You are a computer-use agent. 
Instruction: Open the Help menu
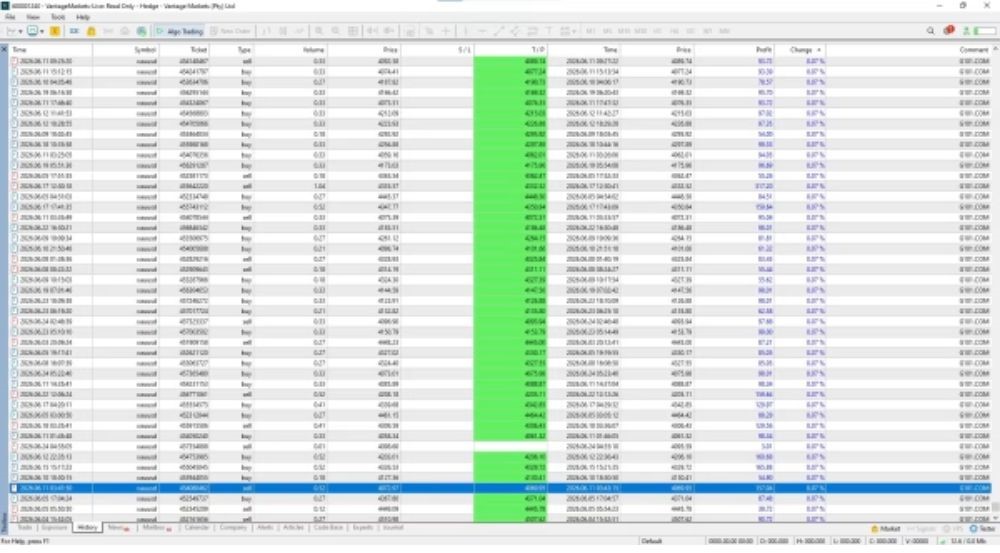pos(83,17)
